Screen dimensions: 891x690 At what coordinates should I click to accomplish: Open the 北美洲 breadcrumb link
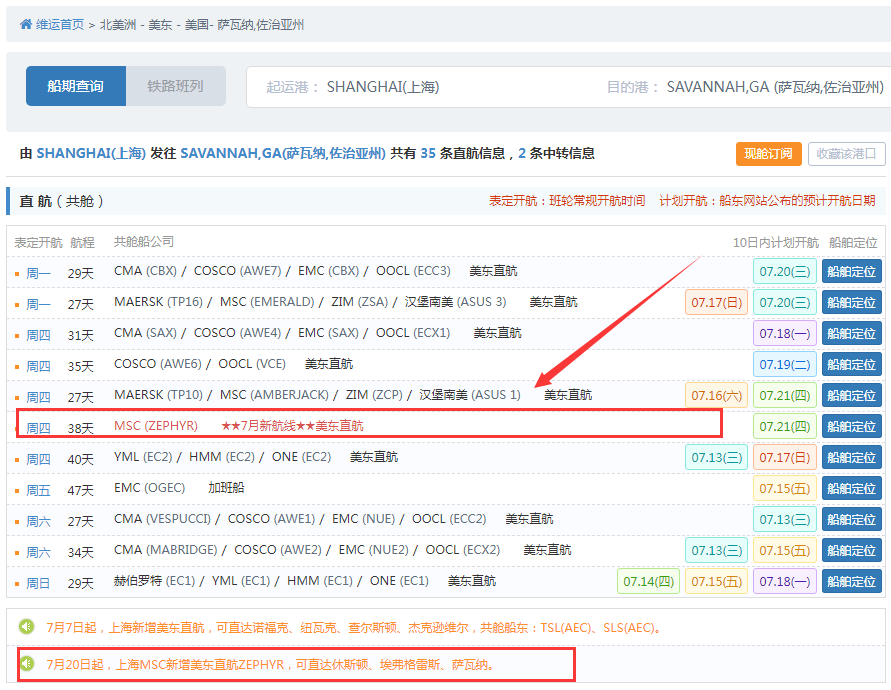tap(117, 24)
